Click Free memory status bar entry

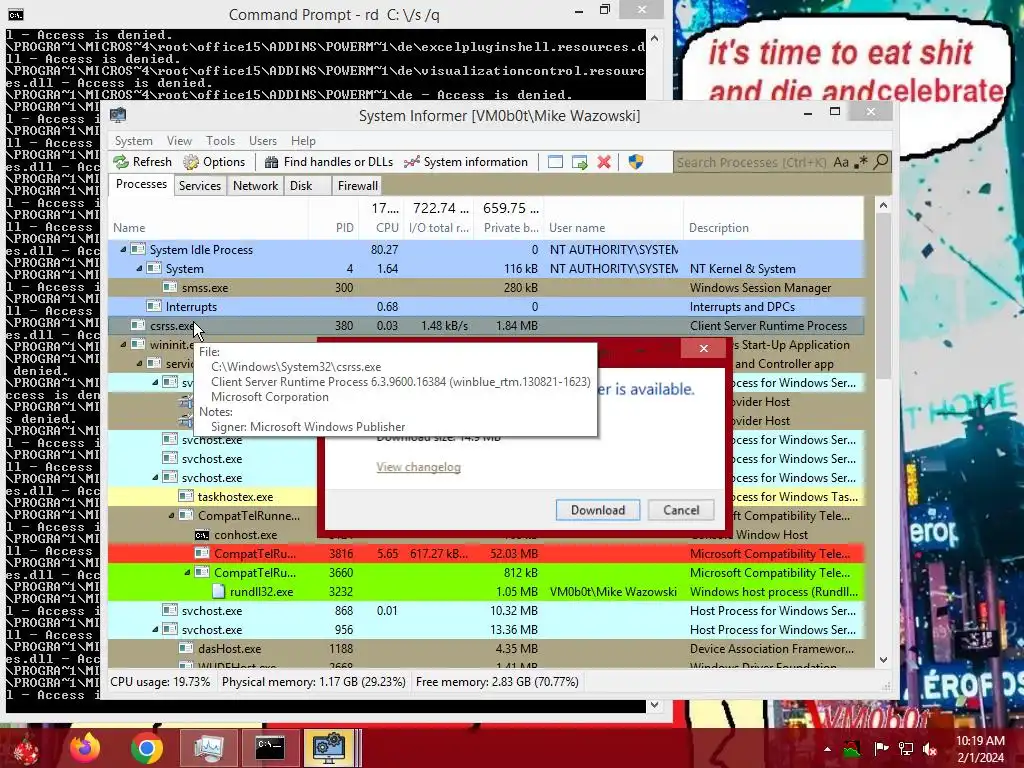497,682
